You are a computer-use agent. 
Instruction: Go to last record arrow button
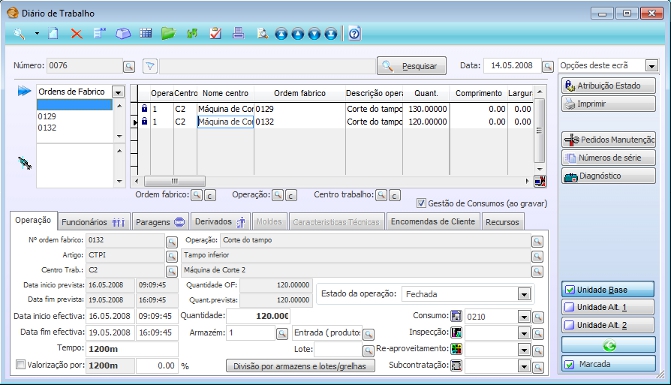331,34
